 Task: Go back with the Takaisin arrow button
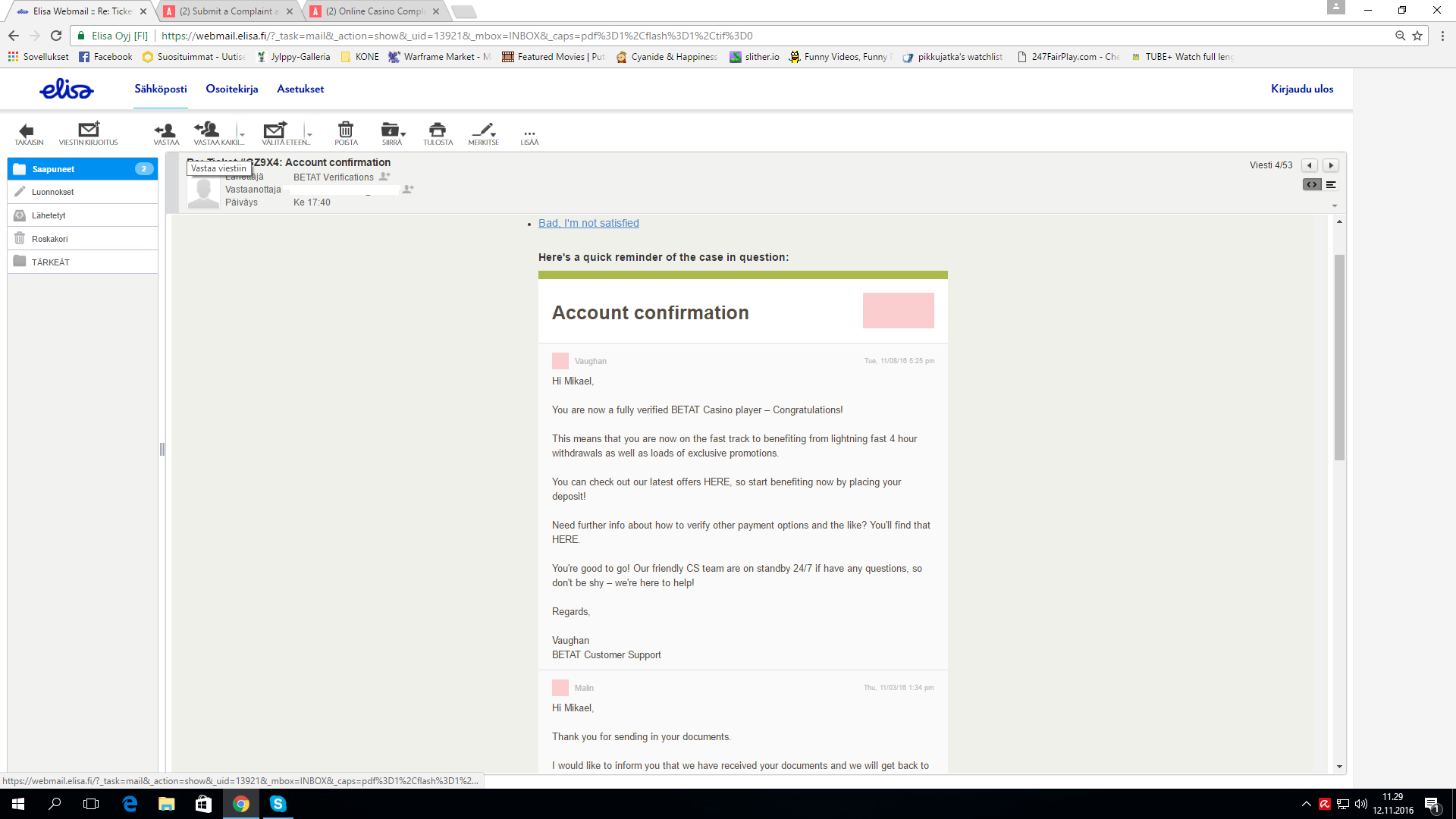tap(29, 133)
